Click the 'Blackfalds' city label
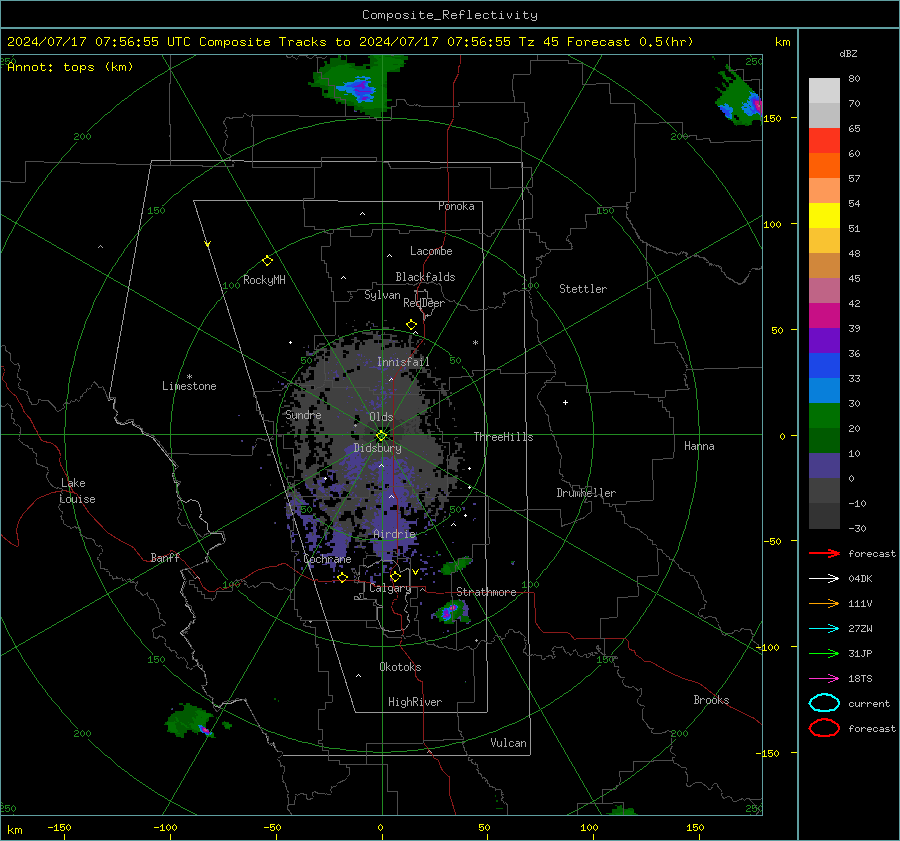Image resolution: width=900 pixels, height=841 pixels. click(425, 277)
